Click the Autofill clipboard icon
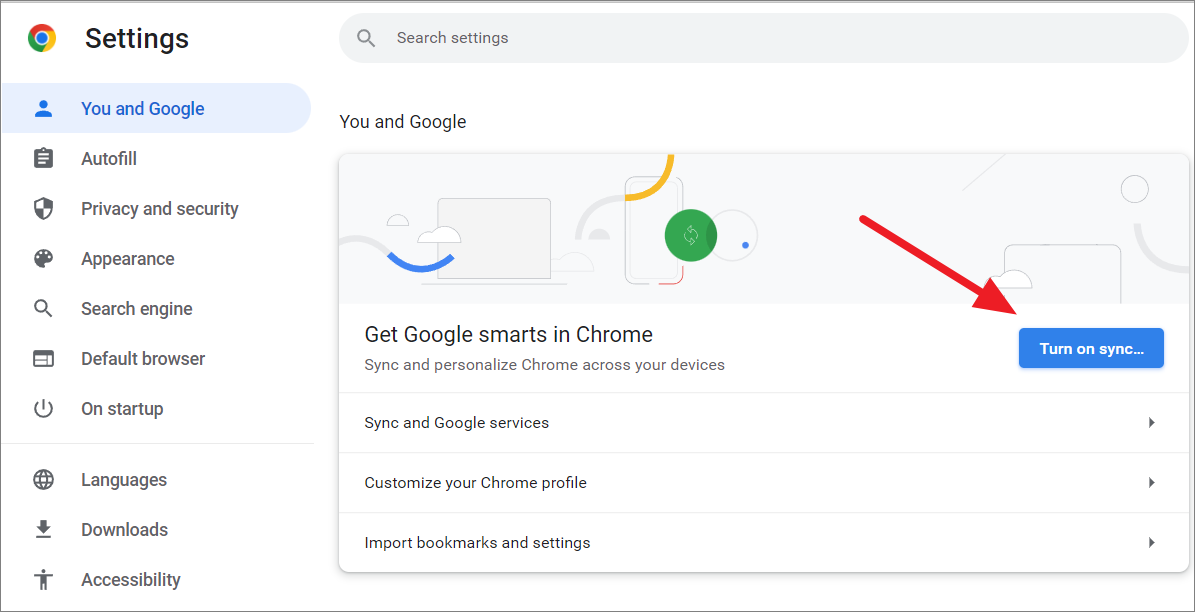The image size is (1195, 612). 43,159
